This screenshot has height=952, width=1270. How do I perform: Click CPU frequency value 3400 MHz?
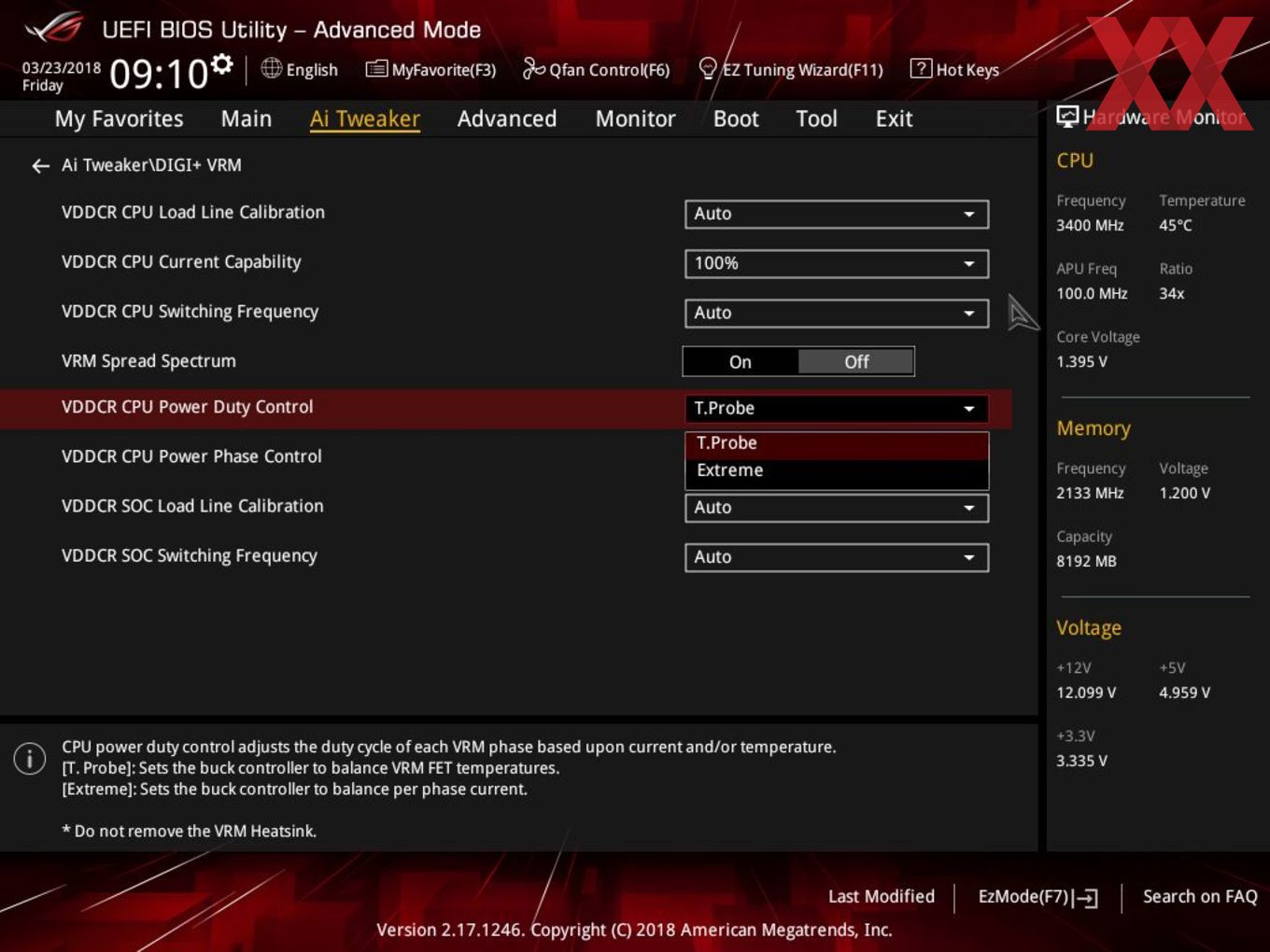coord(1090,225)
